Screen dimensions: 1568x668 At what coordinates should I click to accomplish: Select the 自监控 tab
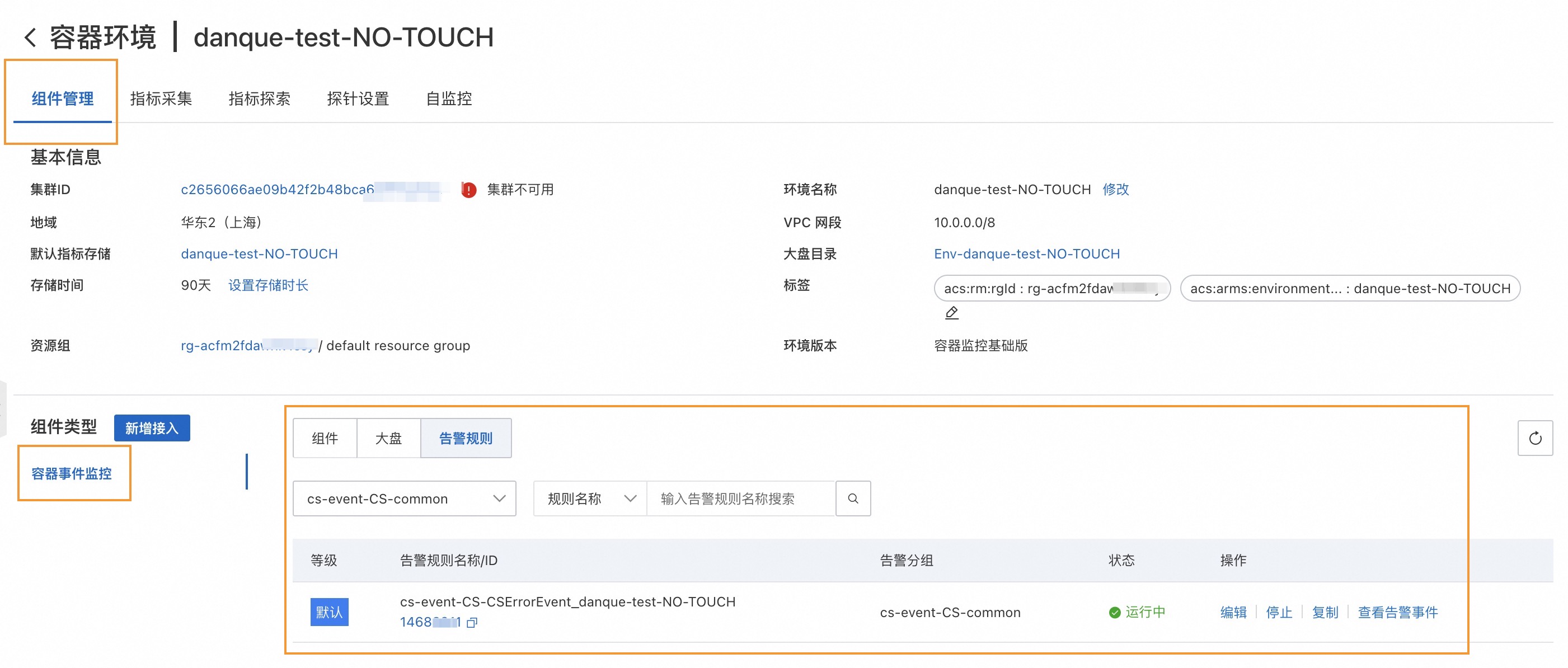point(449,98)
